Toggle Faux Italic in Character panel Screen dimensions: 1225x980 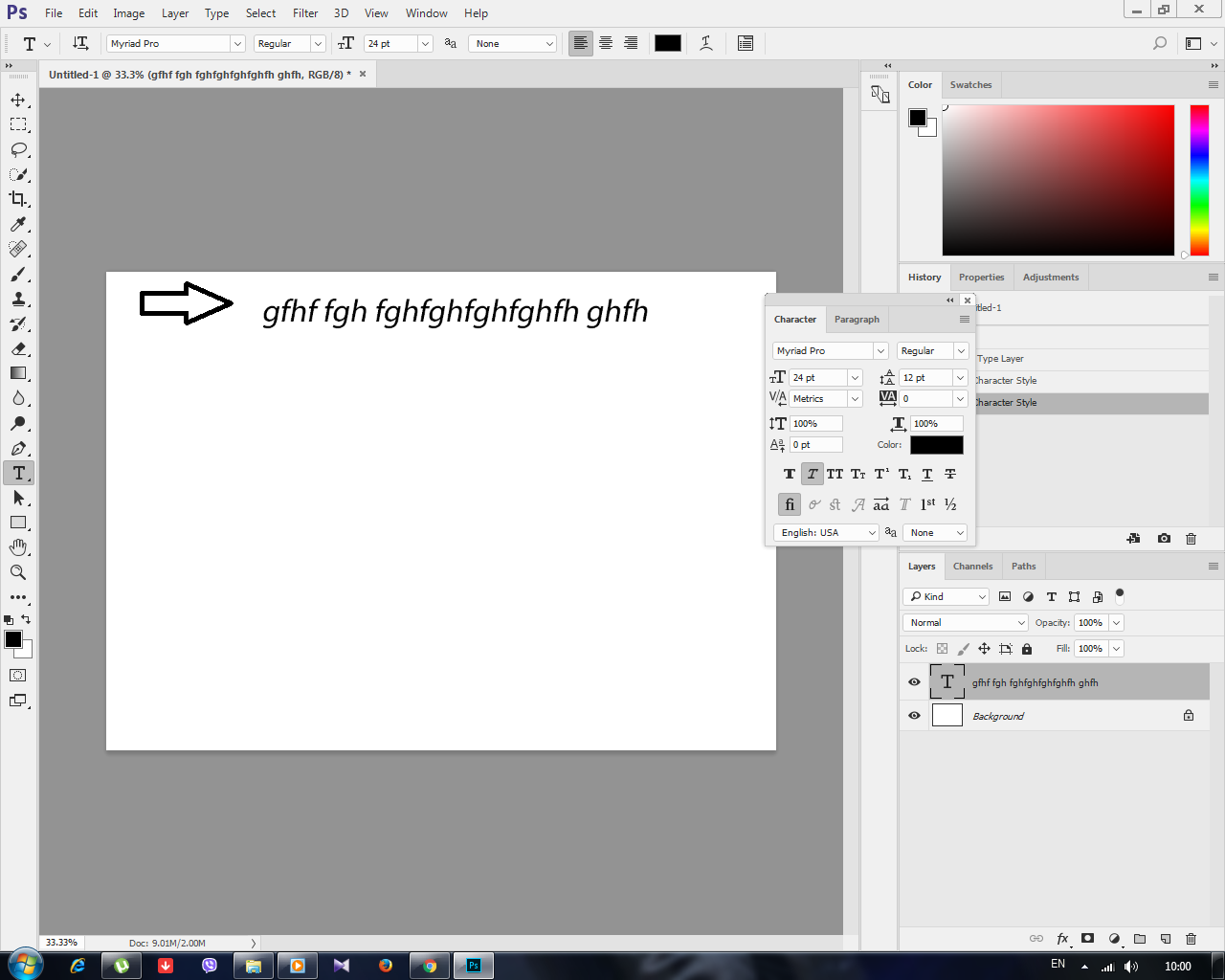(812, 474)
